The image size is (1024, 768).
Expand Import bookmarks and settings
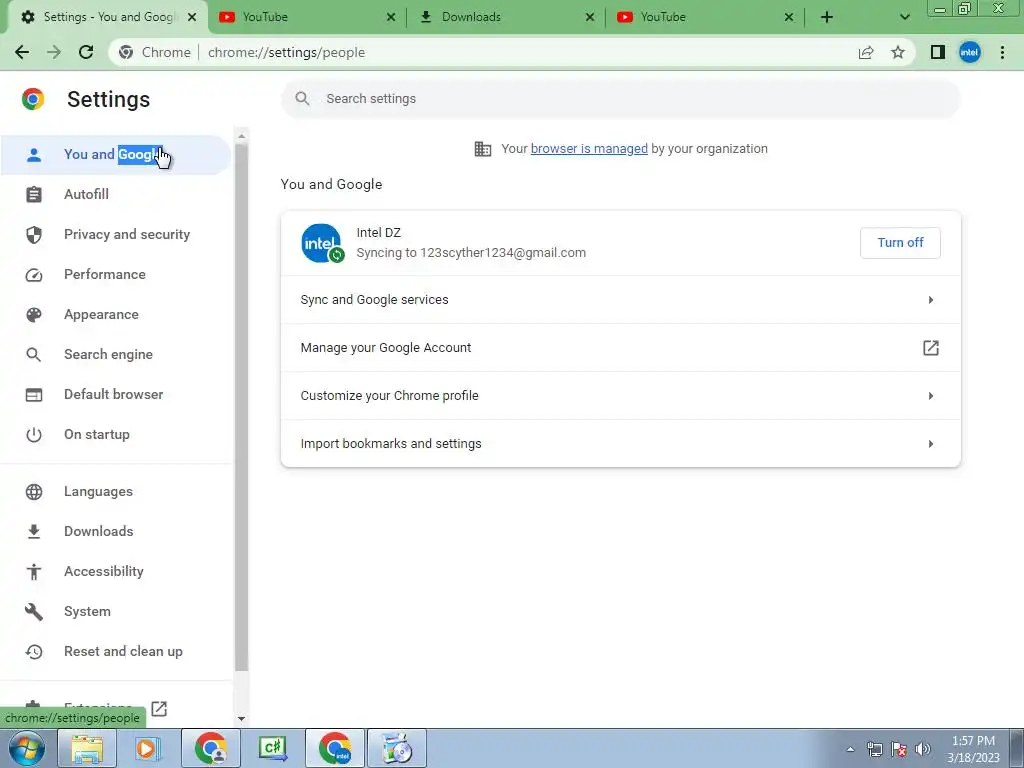[x=620, y=443]
